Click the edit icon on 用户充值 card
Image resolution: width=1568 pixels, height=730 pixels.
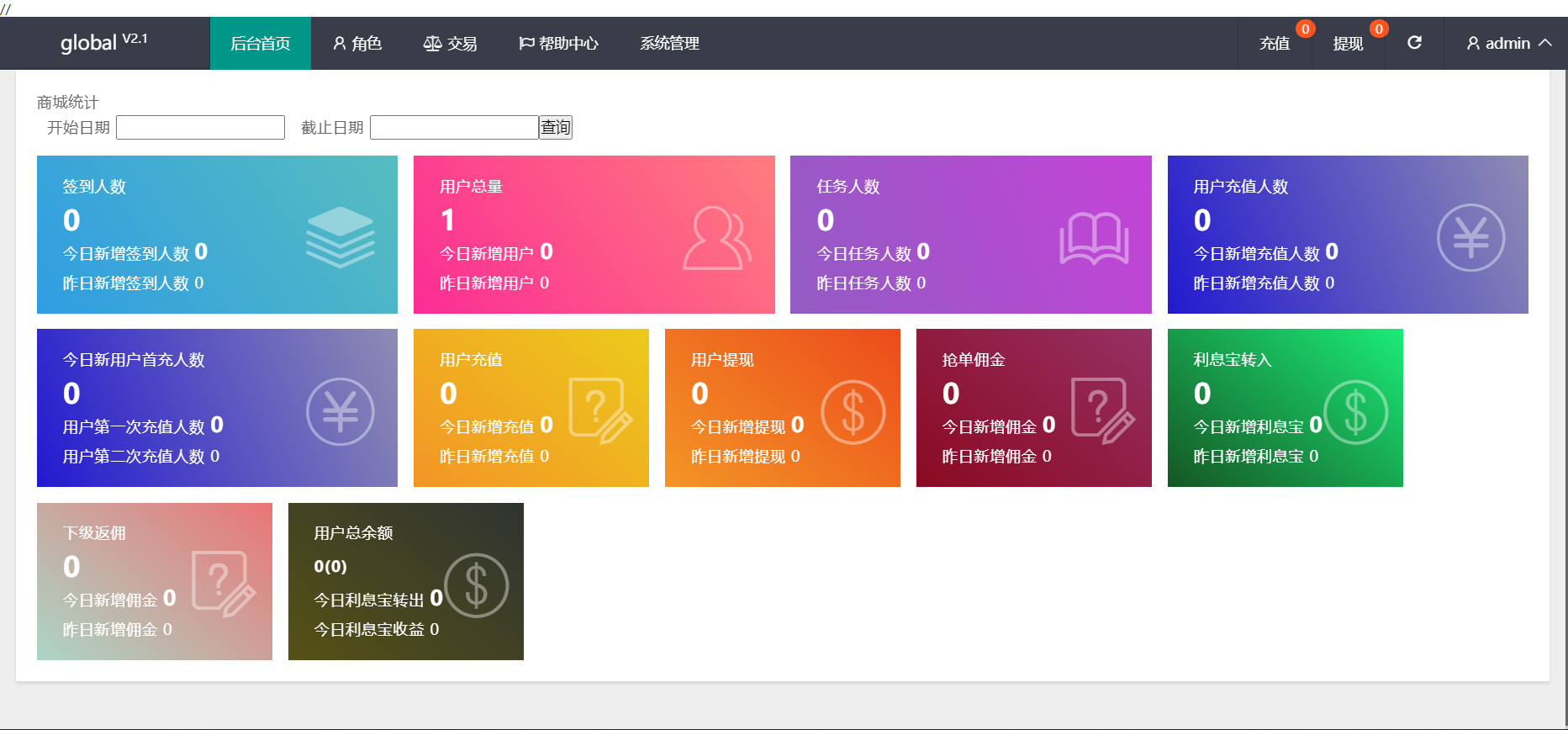601,411
